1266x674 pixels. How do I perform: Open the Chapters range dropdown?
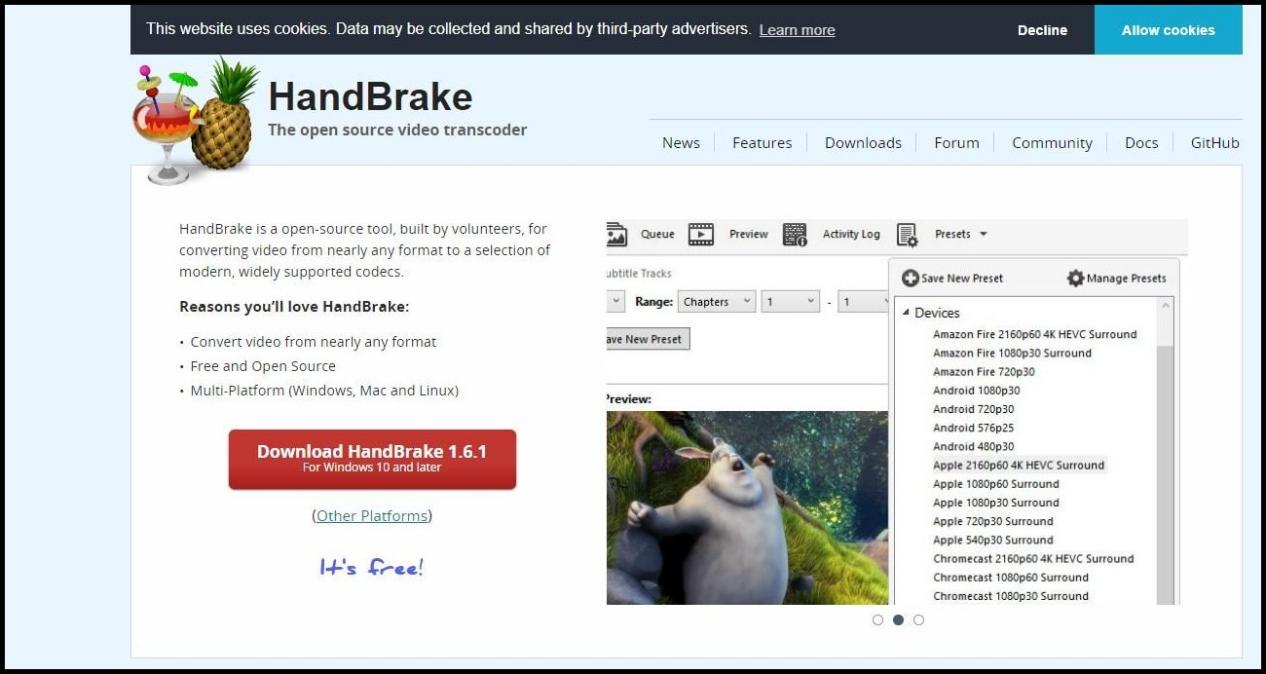[x=716, y=302]
